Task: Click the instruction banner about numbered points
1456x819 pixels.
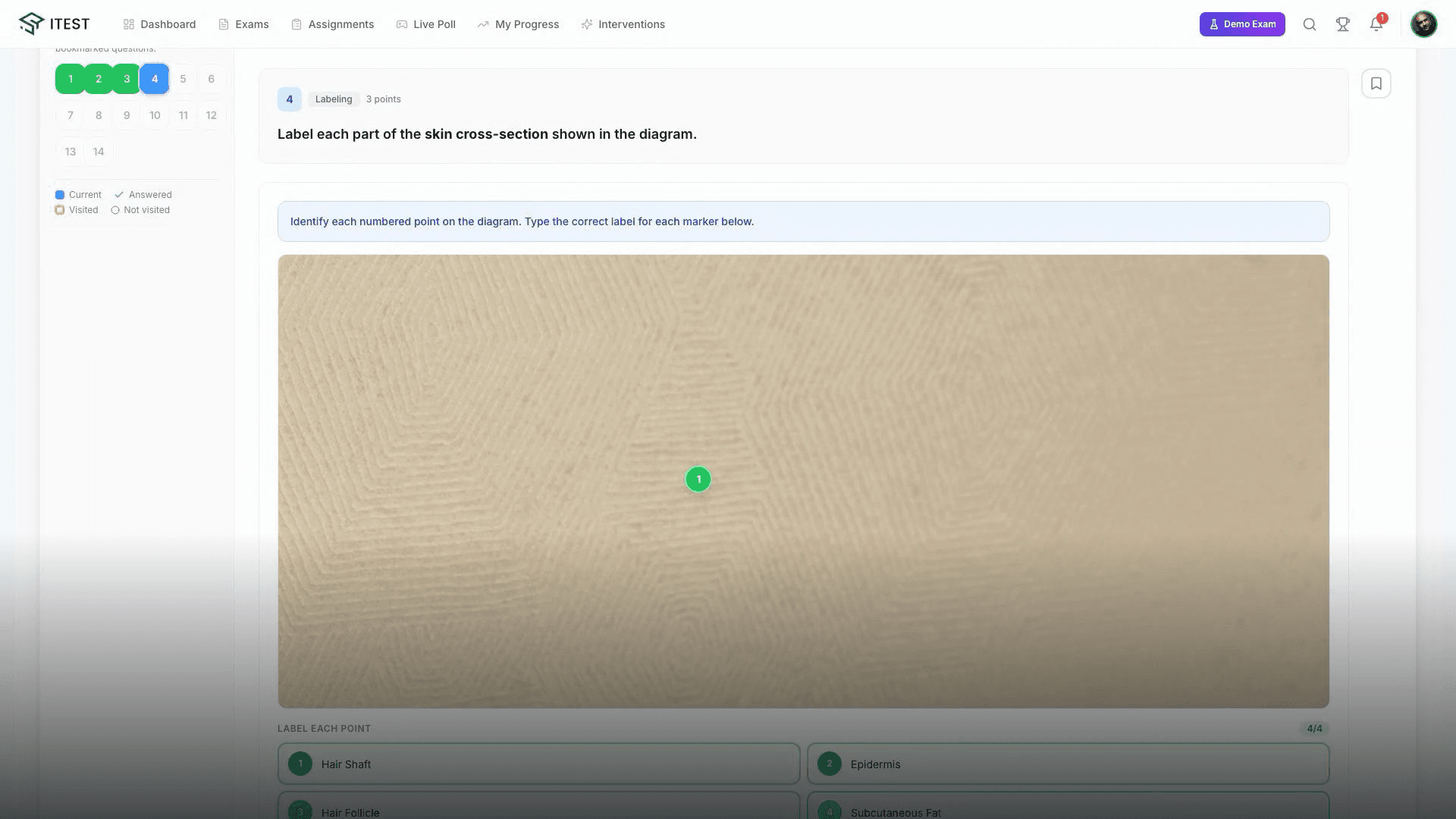Action: point(803,221)
